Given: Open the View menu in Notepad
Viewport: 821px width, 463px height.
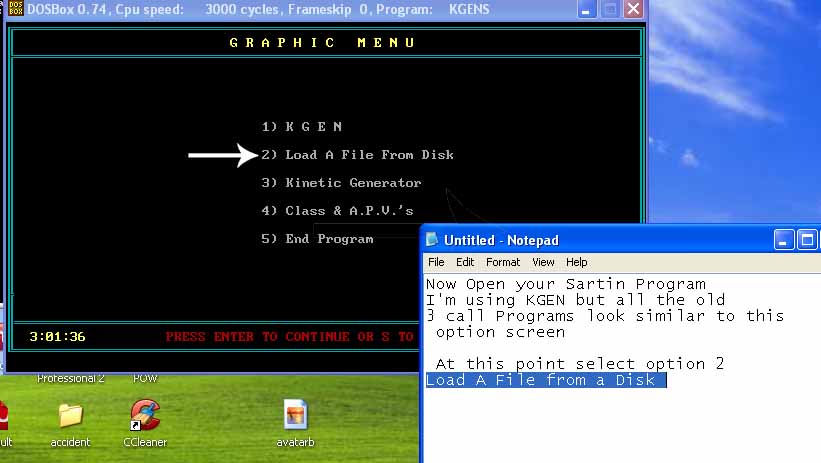Looking at the screenshot, I should point(543,262).
